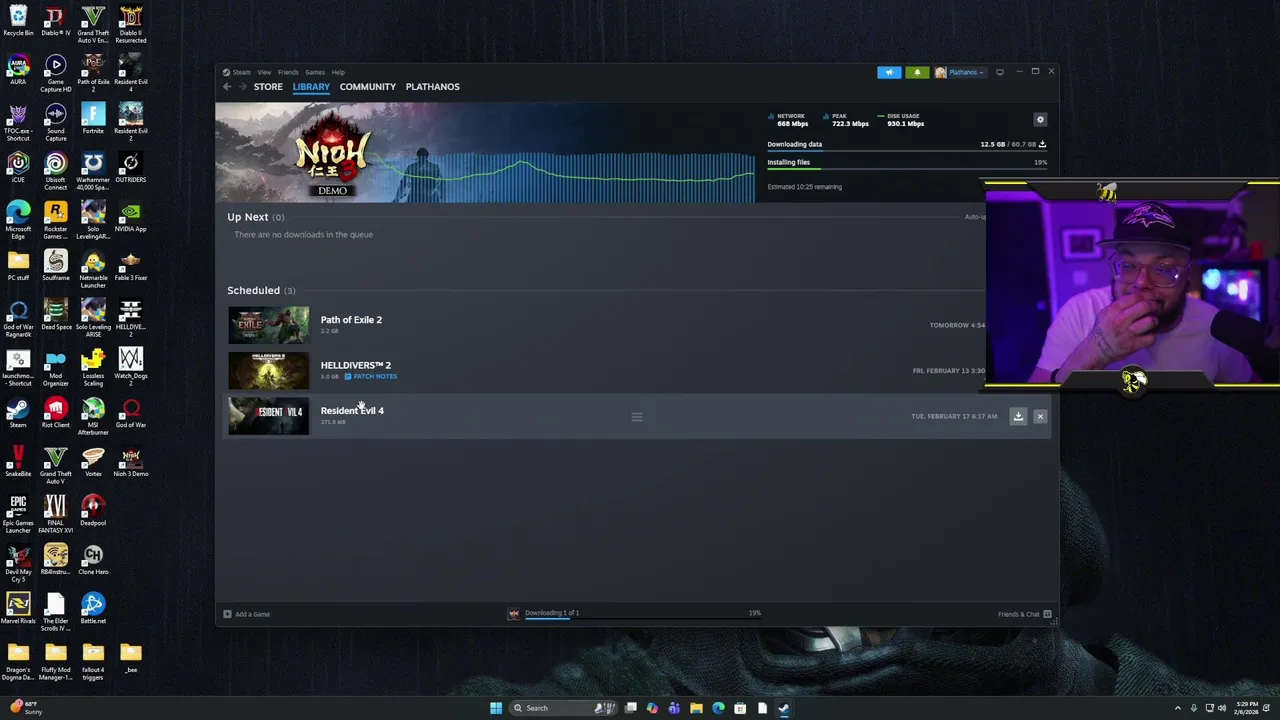Switch to LIBRARY tab
This screenshot has height=720, width=1280.
[x=311, y=87]
